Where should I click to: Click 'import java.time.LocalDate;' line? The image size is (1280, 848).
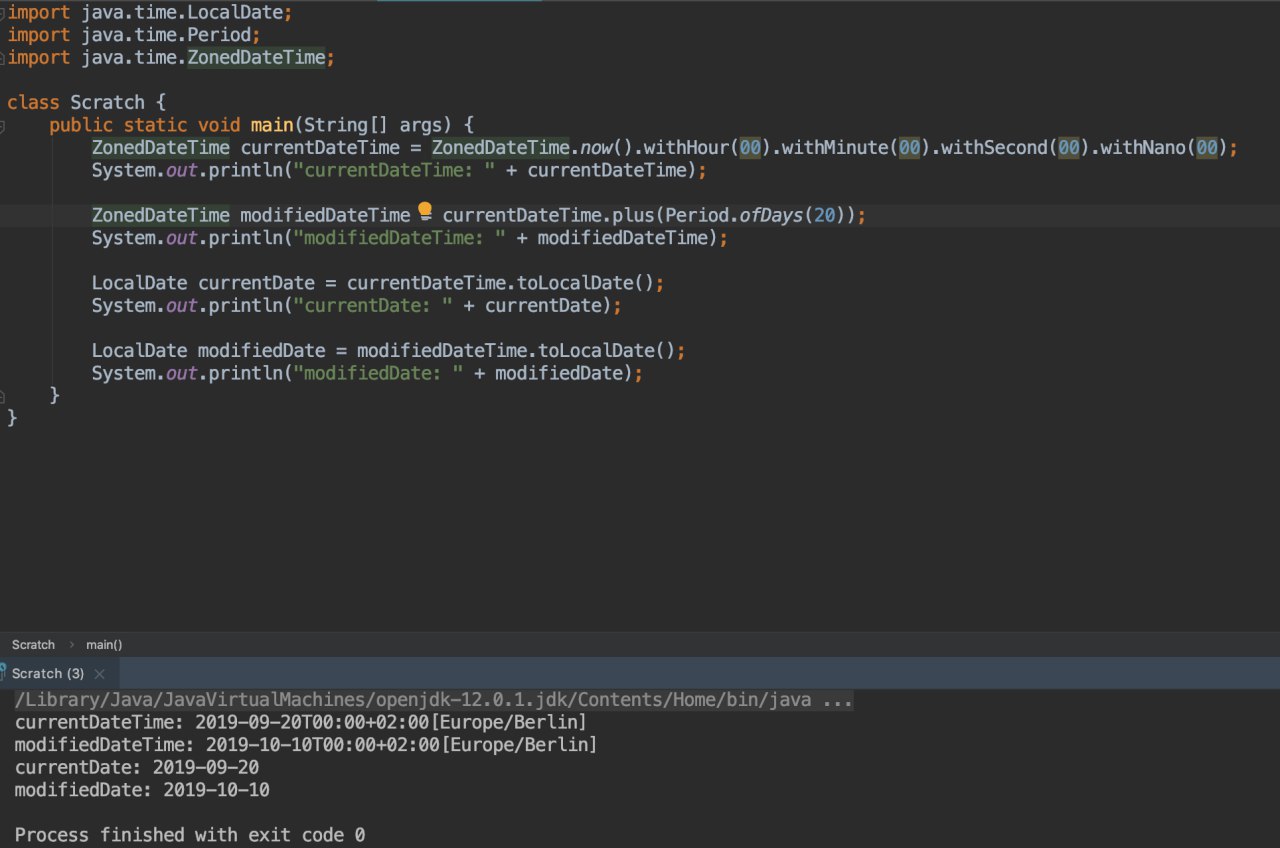[151, 13]
